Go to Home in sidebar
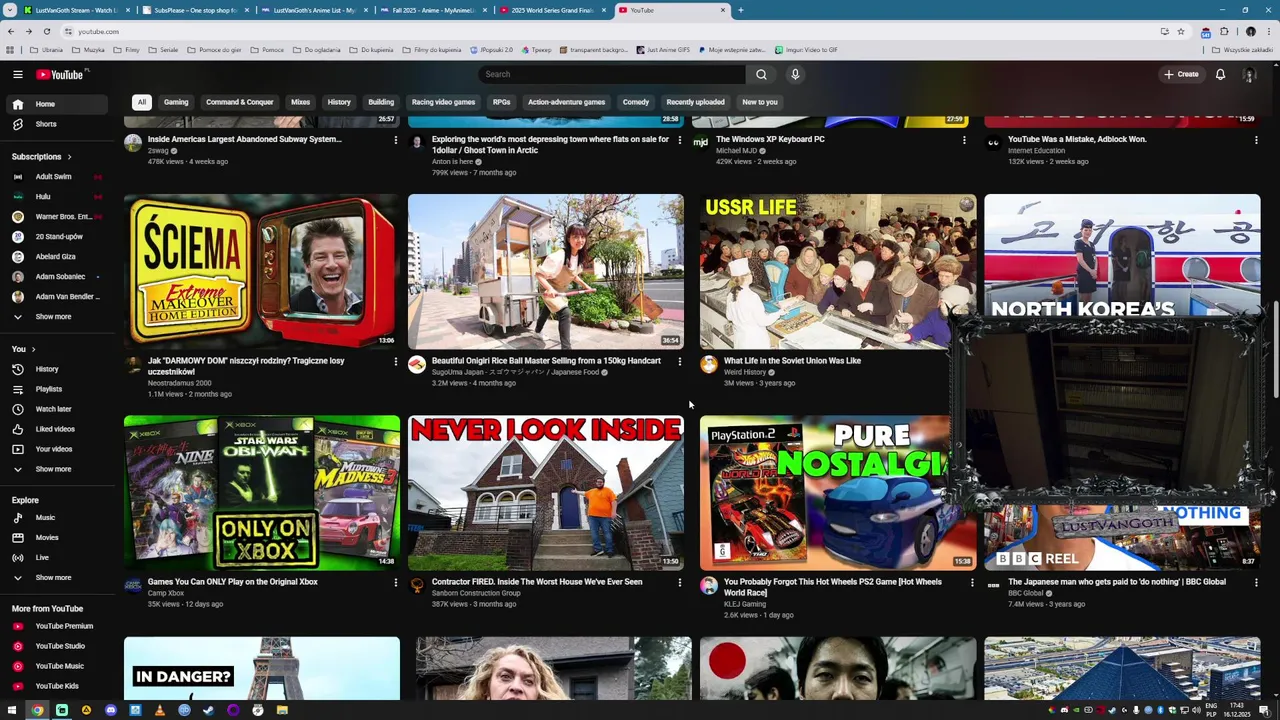1280x720 pixels. (58, 104)
